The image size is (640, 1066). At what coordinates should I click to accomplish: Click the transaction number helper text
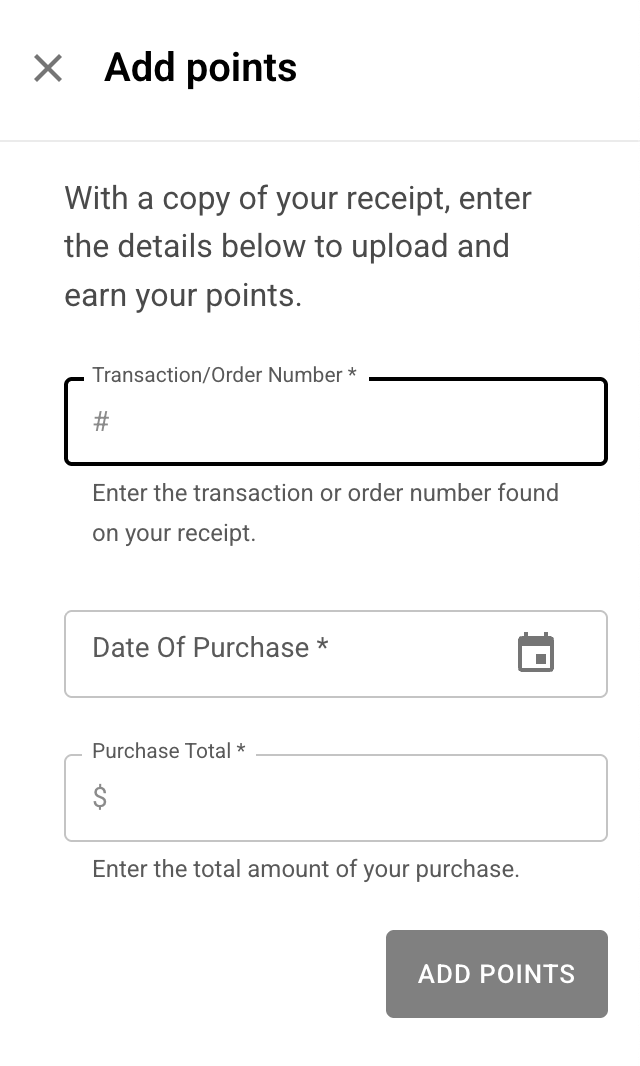[x=325, y=512]
